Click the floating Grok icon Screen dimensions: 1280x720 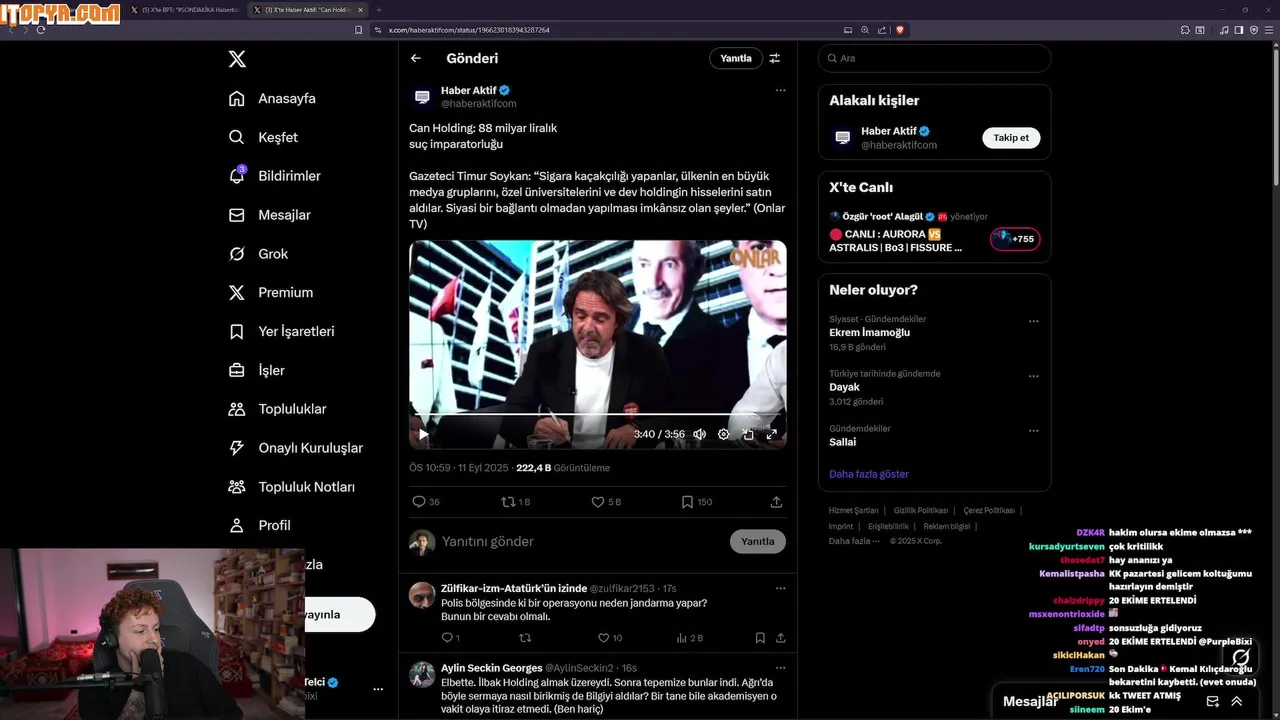1240,658
